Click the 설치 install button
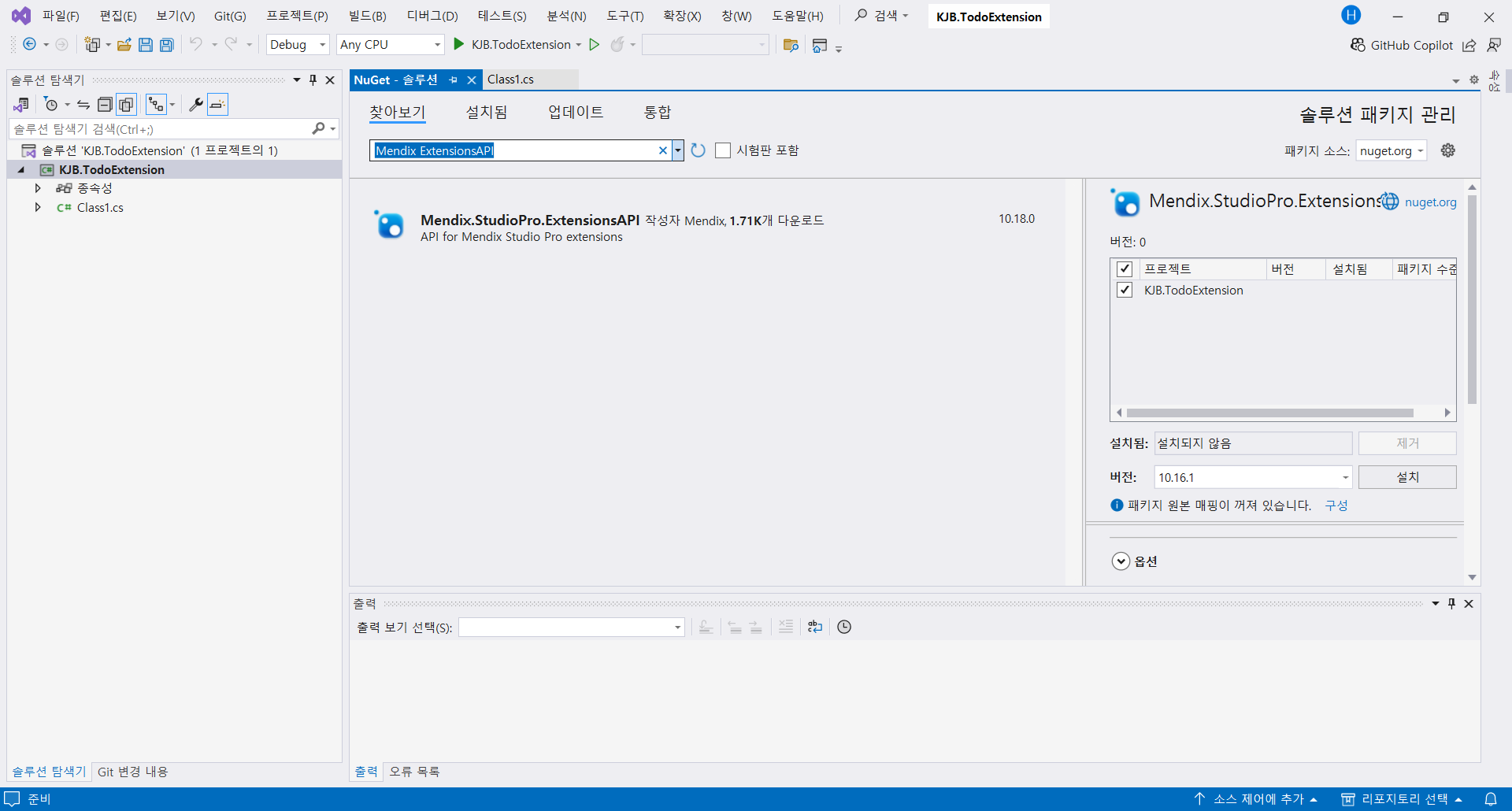Screen dimensions: 1512x811 (x=1407, y=477)
